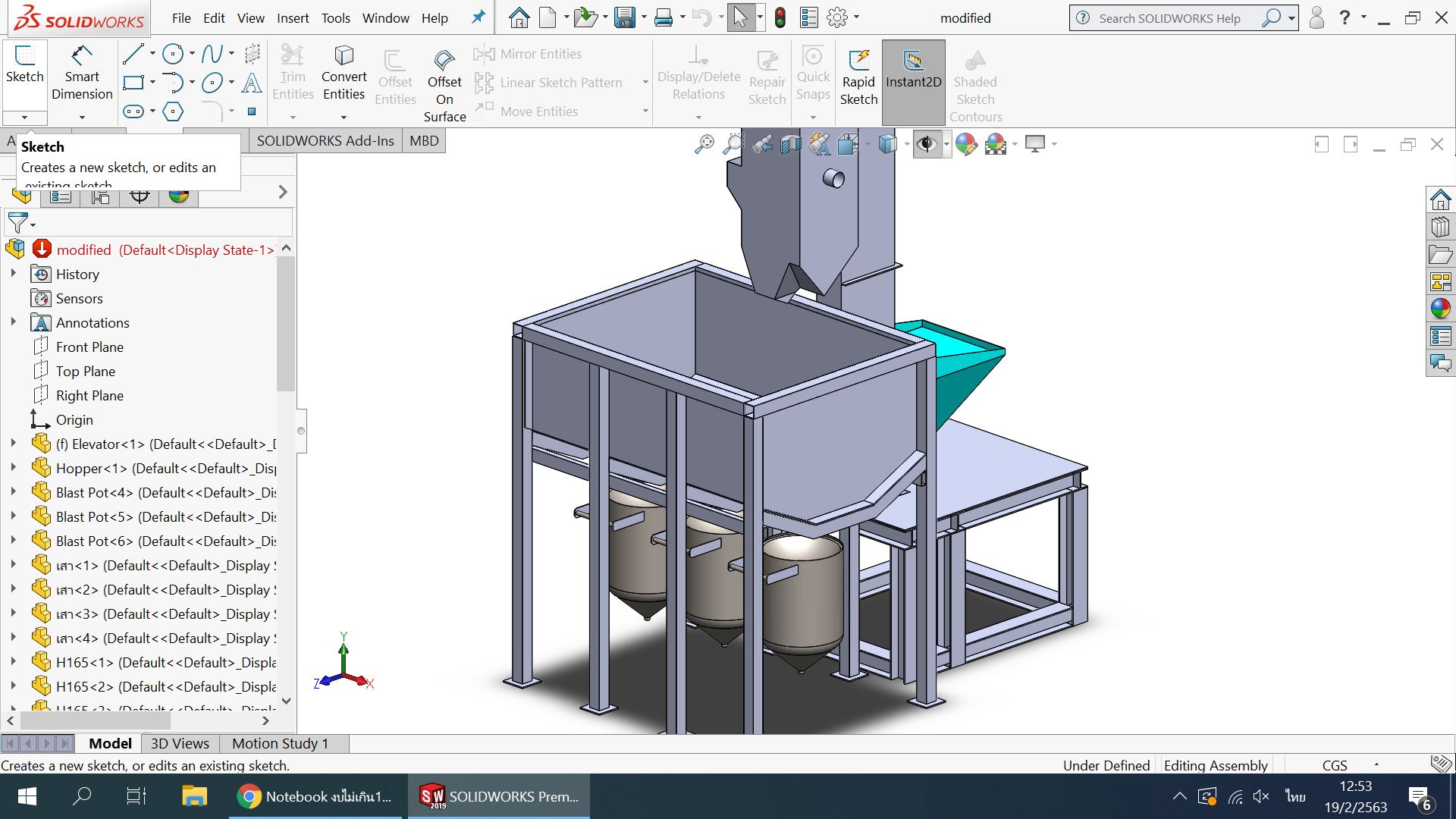
Task: Open SOLIDWORKS Resources home task pane
Action: (1441, 199)
